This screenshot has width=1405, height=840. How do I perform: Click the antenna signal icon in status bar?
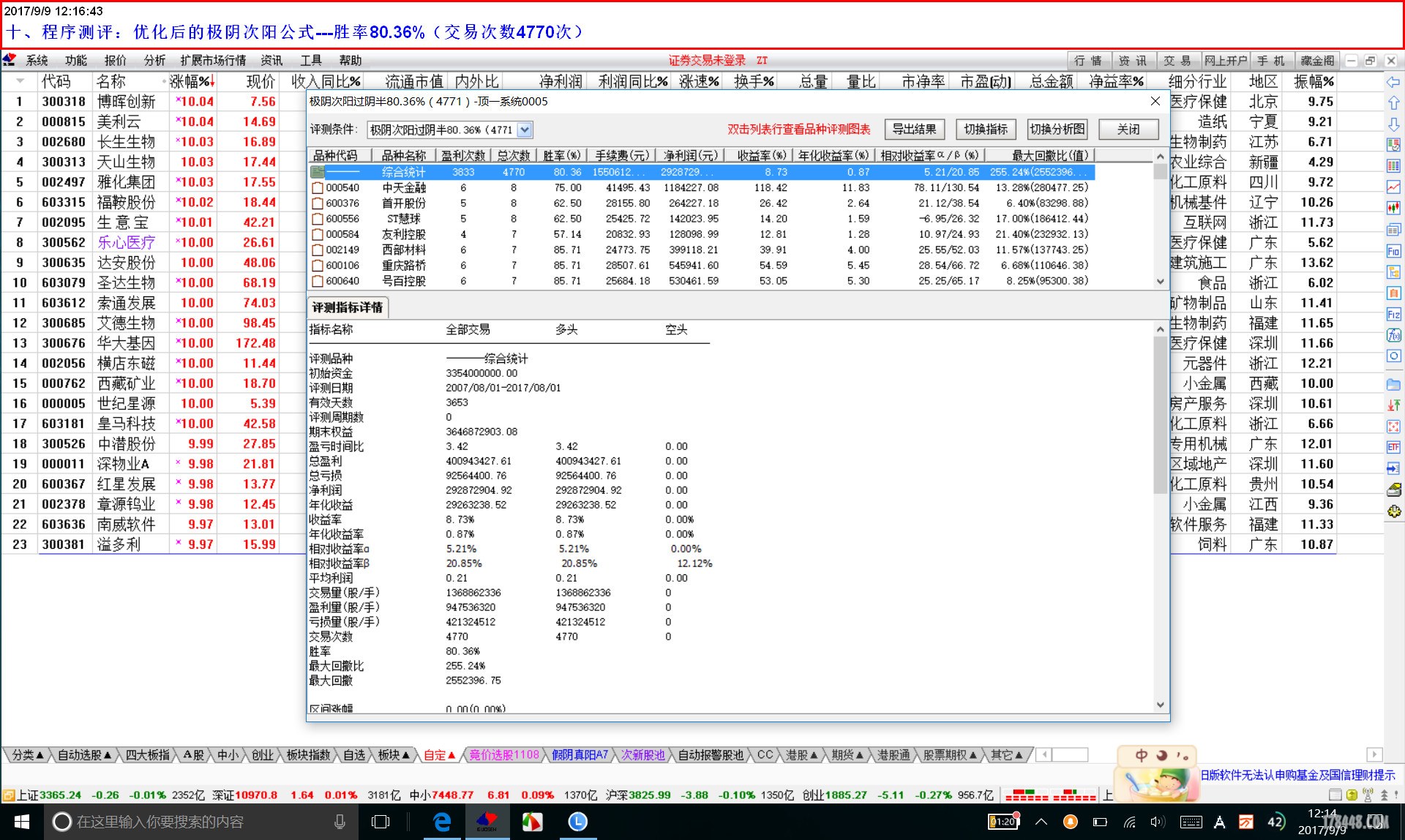(x=1367, y=795)
